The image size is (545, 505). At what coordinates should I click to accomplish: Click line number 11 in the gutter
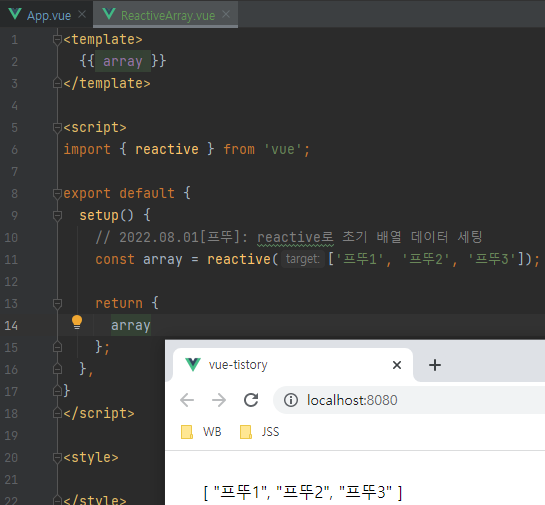[11, 260]
